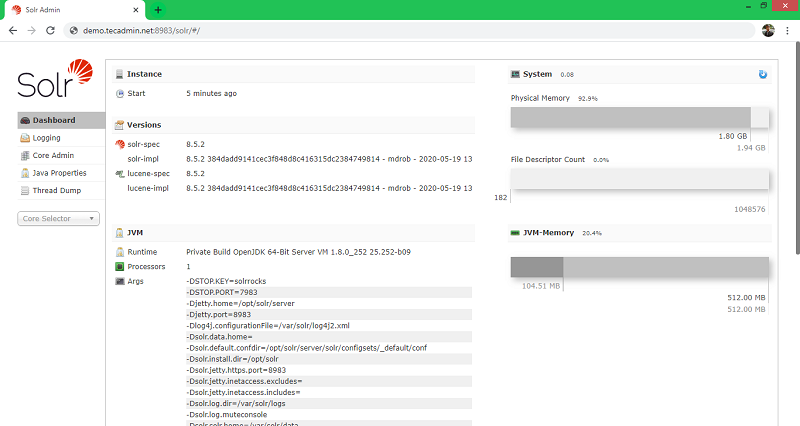Focus the browser address bar

[x=408, y=31]
